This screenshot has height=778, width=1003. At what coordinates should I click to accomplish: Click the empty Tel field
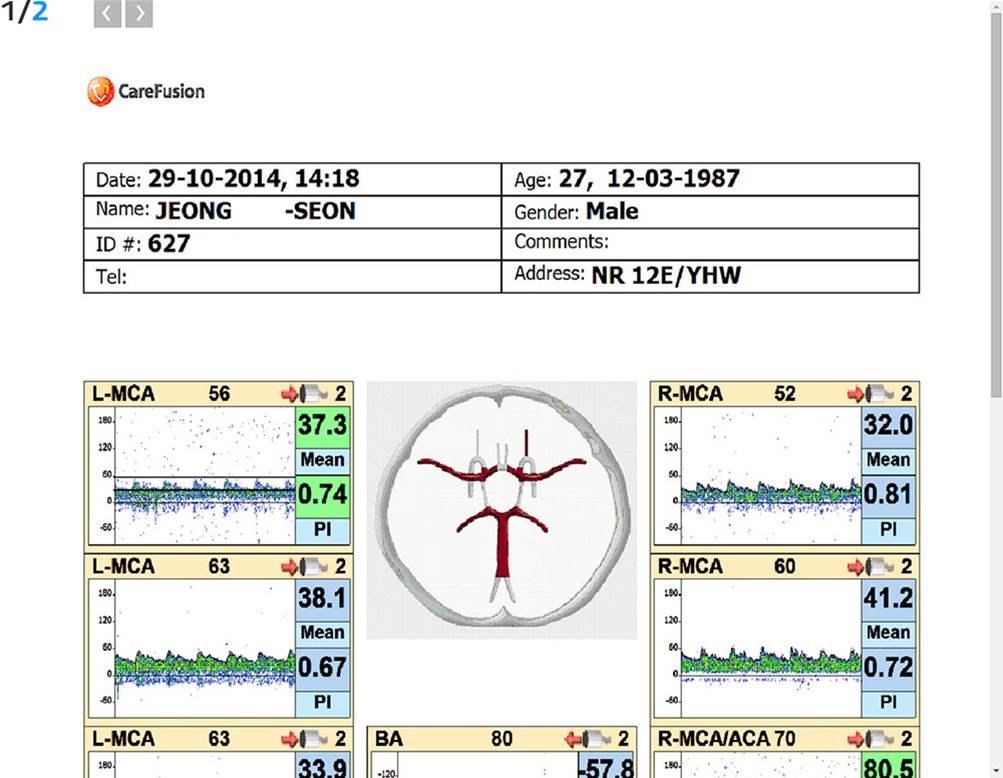(x=292, y=276)
